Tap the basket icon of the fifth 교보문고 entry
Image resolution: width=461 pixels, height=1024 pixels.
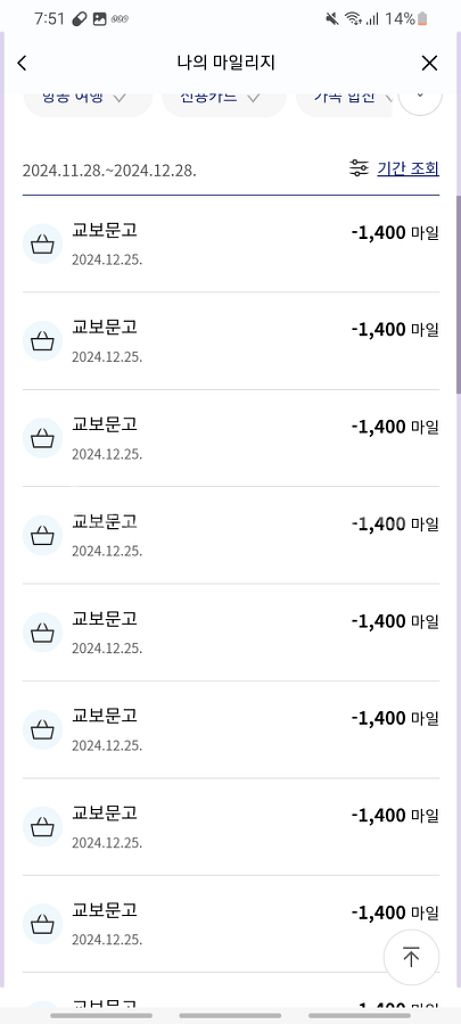tap(42, 632)
